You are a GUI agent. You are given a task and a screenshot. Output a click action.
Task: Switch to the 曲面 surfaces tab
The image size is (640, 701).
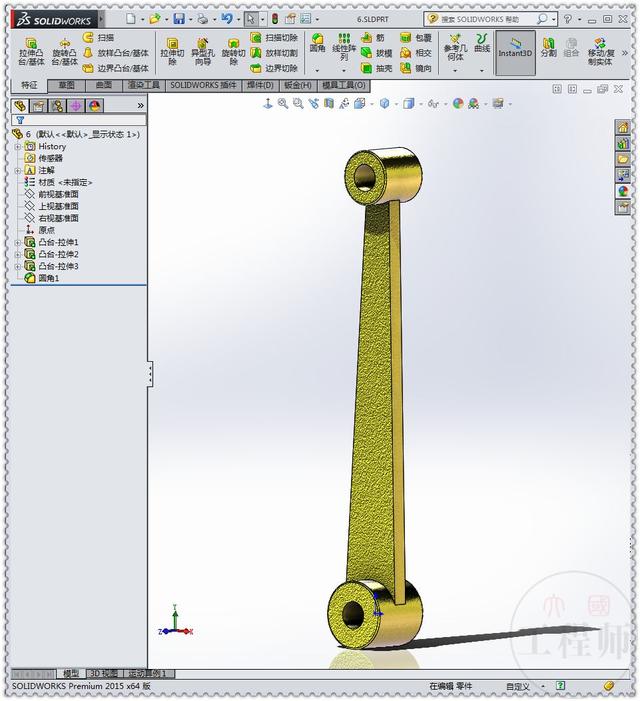104,85
